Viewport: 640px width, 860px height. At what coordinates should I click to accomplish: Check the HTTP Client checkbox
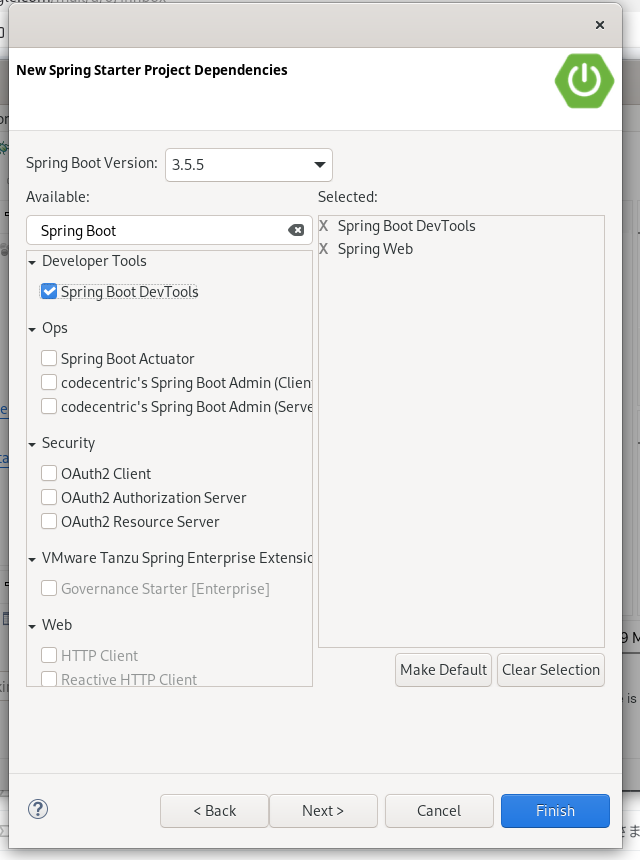(49, 655)
